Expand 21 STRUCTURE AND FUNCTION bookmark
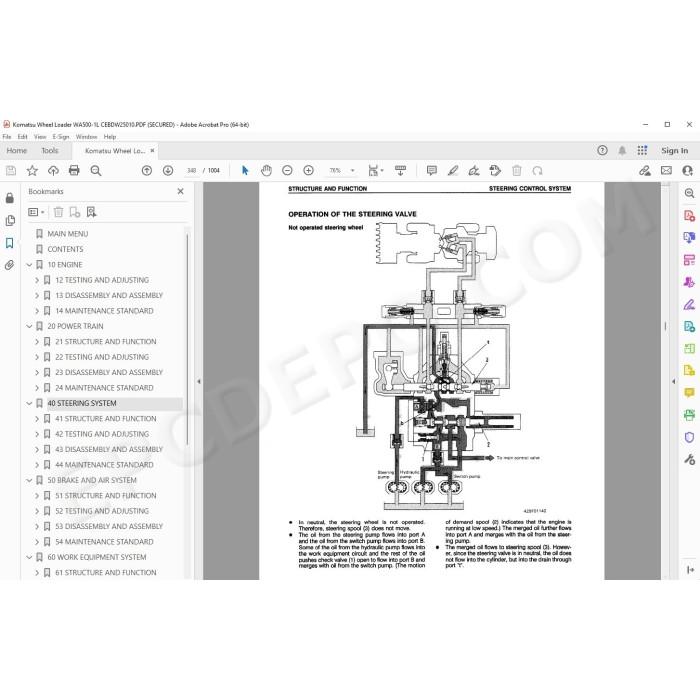The image size is (700, 700). point(37,342)
